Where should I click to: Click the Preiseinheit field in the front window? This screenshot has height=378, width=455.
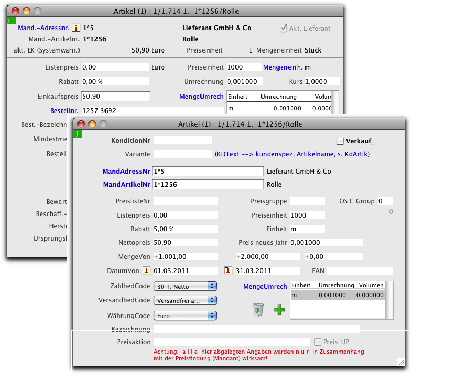tap(307, 215)
